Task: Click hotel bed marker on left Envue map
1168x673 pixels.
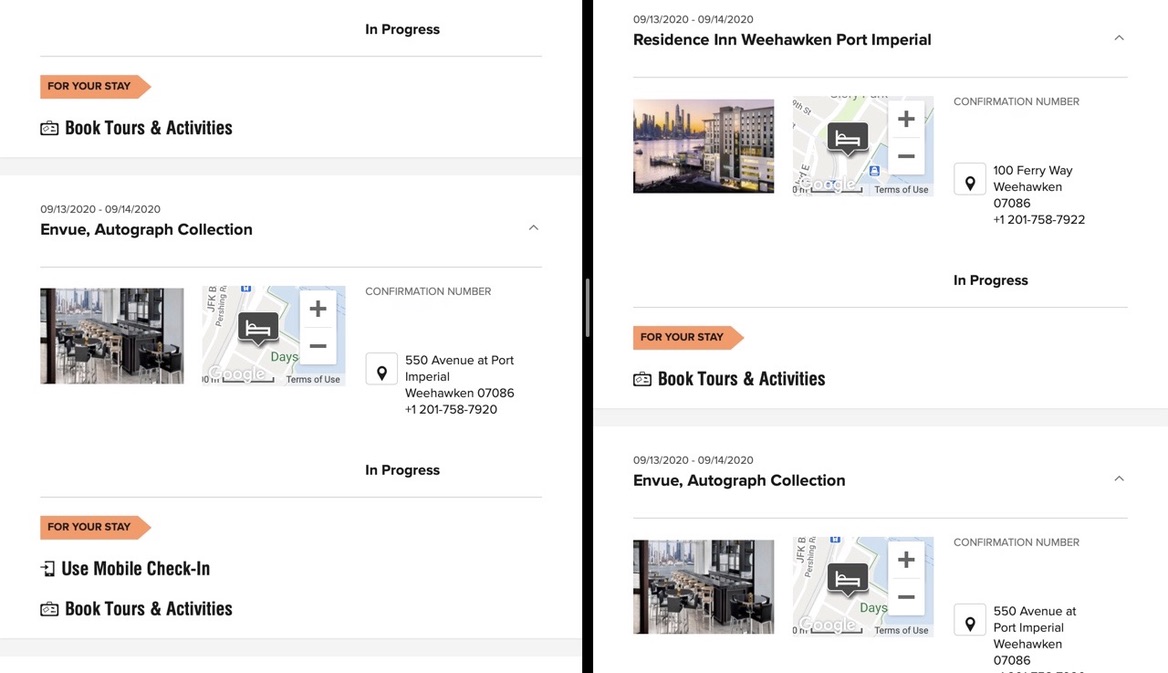Action: (x=258, y=329)
